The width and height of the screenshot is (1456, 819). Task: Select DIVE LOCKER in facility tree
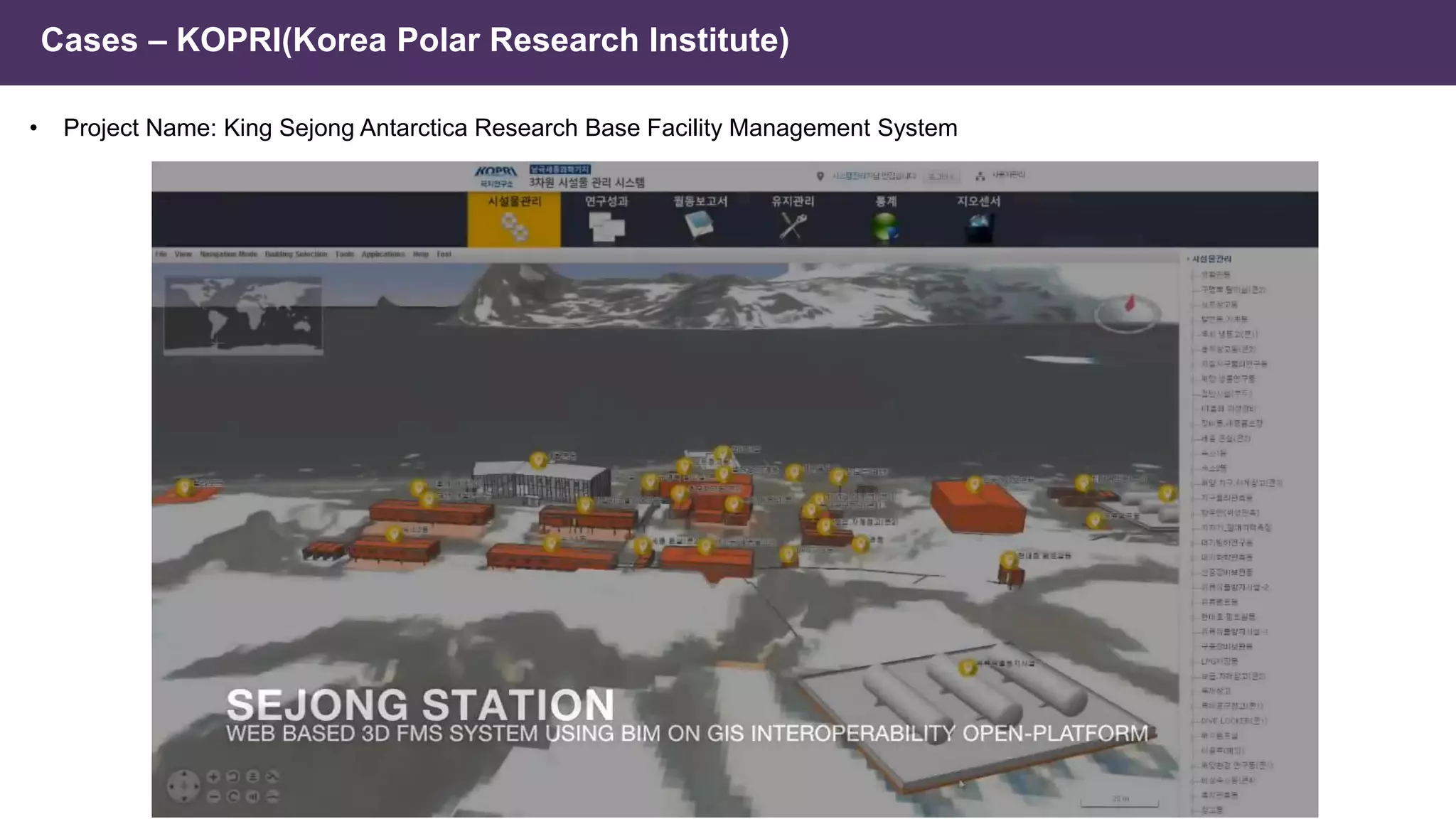1233,720
